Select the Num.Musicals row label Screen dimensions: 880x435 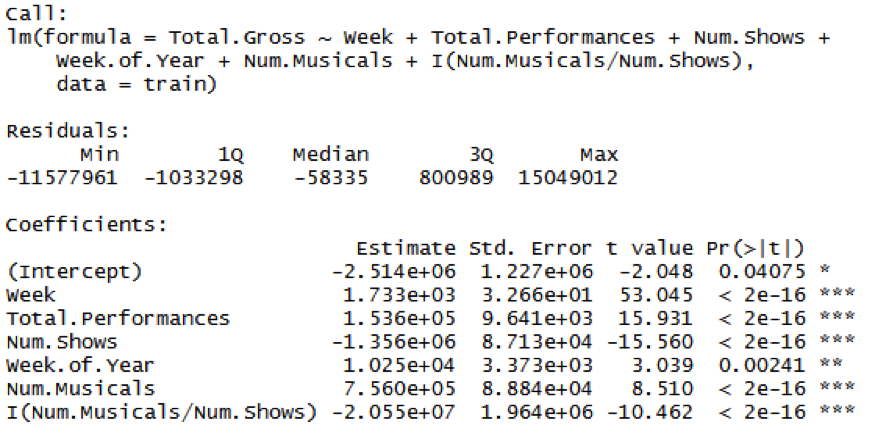click(x=80, y=389)
